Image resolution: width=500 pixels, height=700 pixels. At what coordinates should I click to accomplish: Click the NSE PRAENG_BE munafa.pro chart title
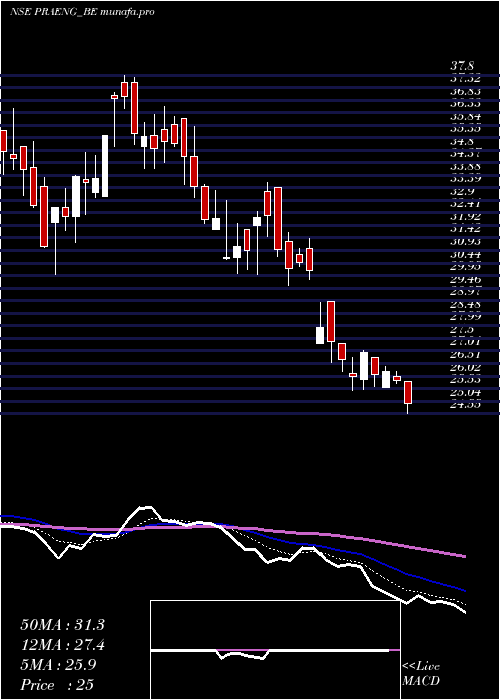pos(82,12)
